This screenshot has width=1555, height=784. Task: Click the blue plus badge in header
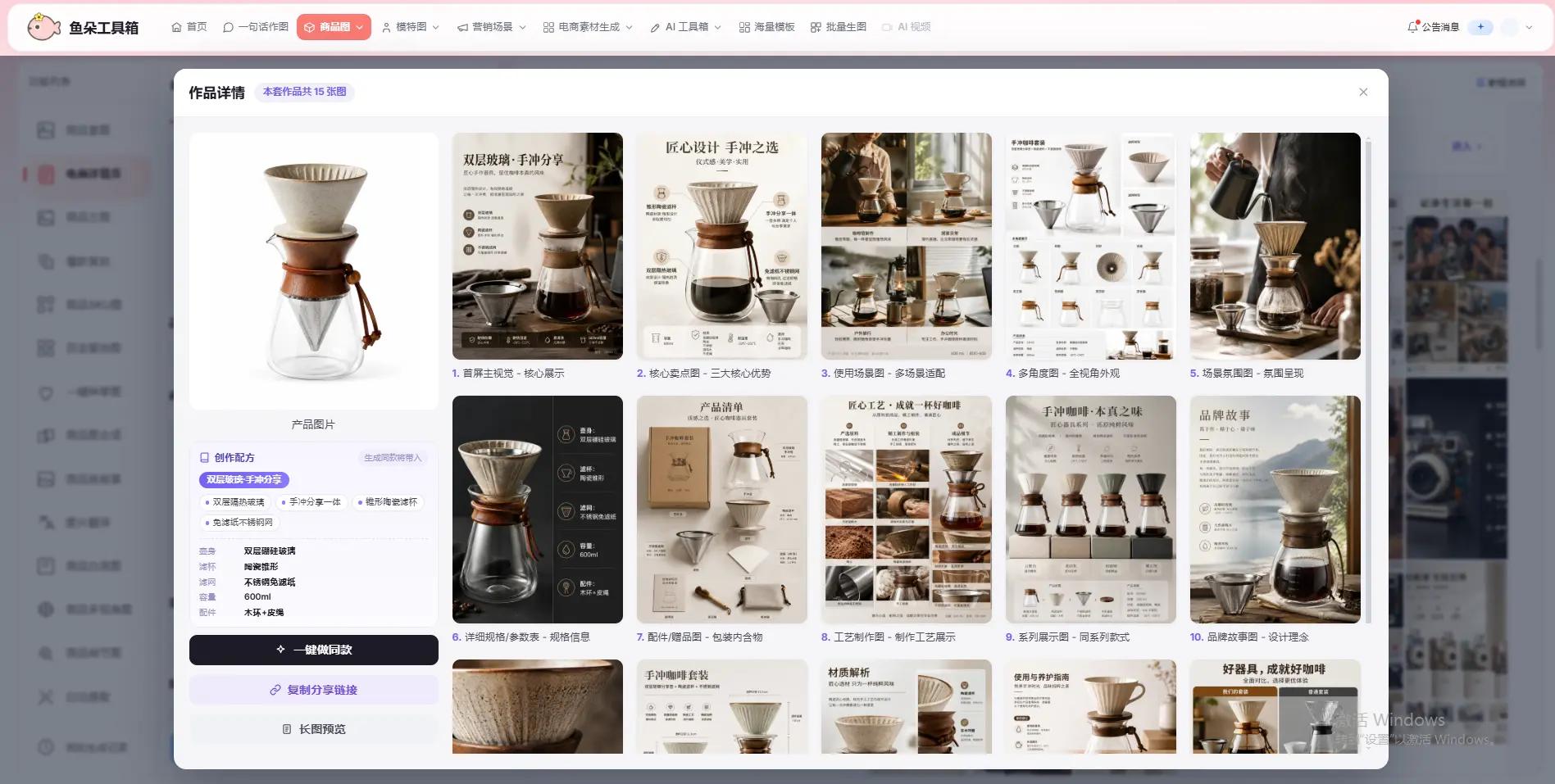(x=1480, y=27)
